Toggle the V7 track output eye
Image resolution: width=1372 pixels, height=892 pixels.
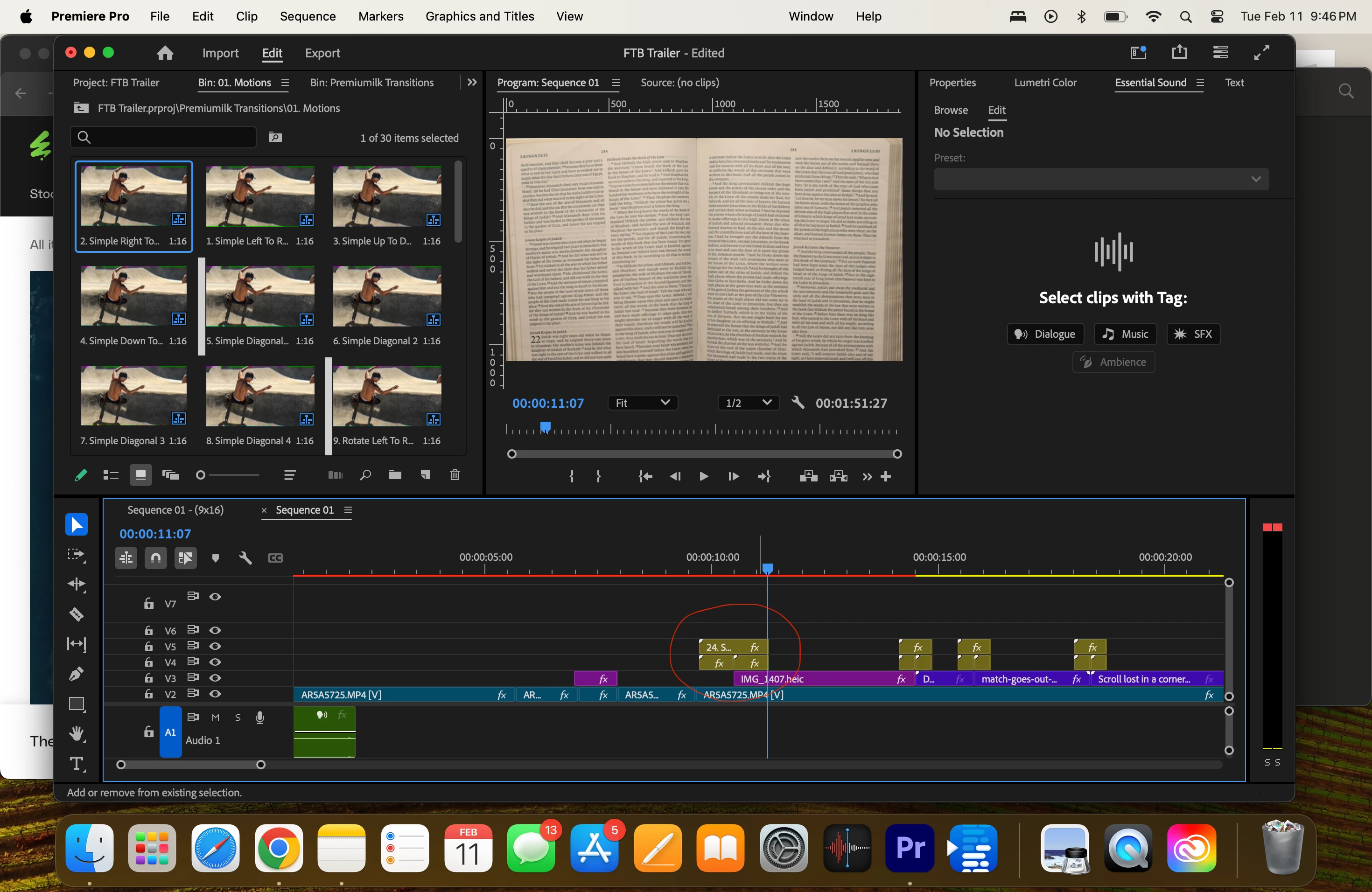(x=215, y=596)
